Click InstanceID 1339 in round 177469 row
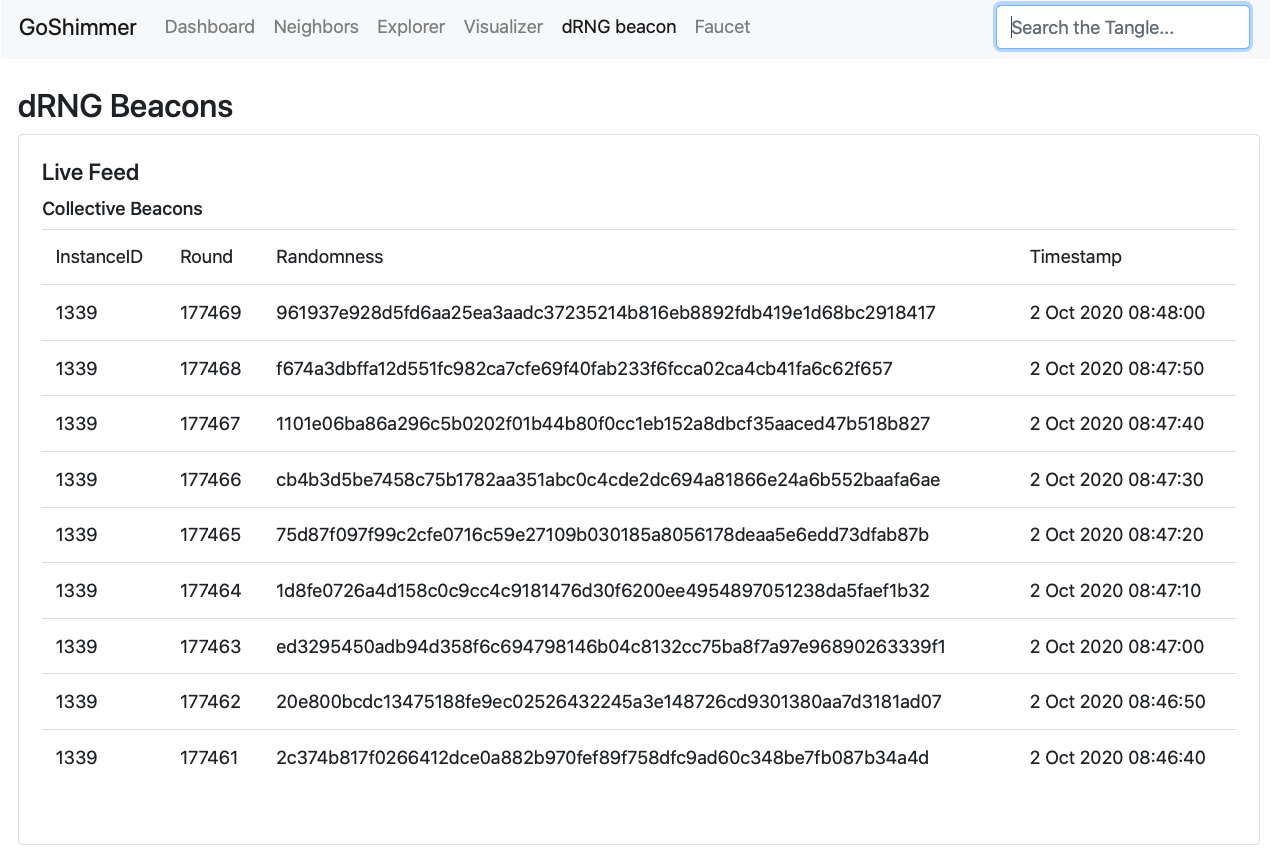1270x855 pixels. pyautogui.click(x=77, y=313)
